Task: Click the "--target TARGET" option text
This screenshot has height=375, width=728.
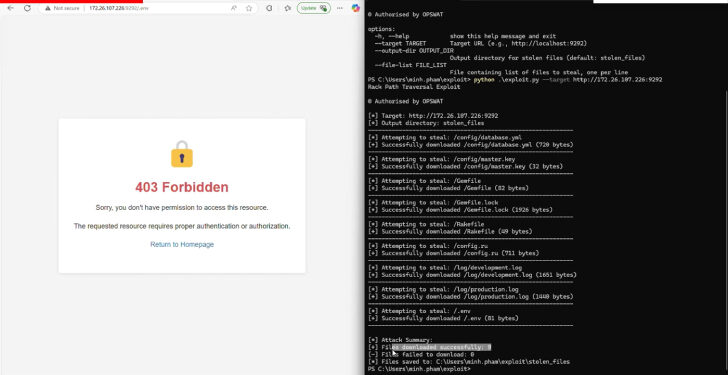Action: (x=400, y=43)
